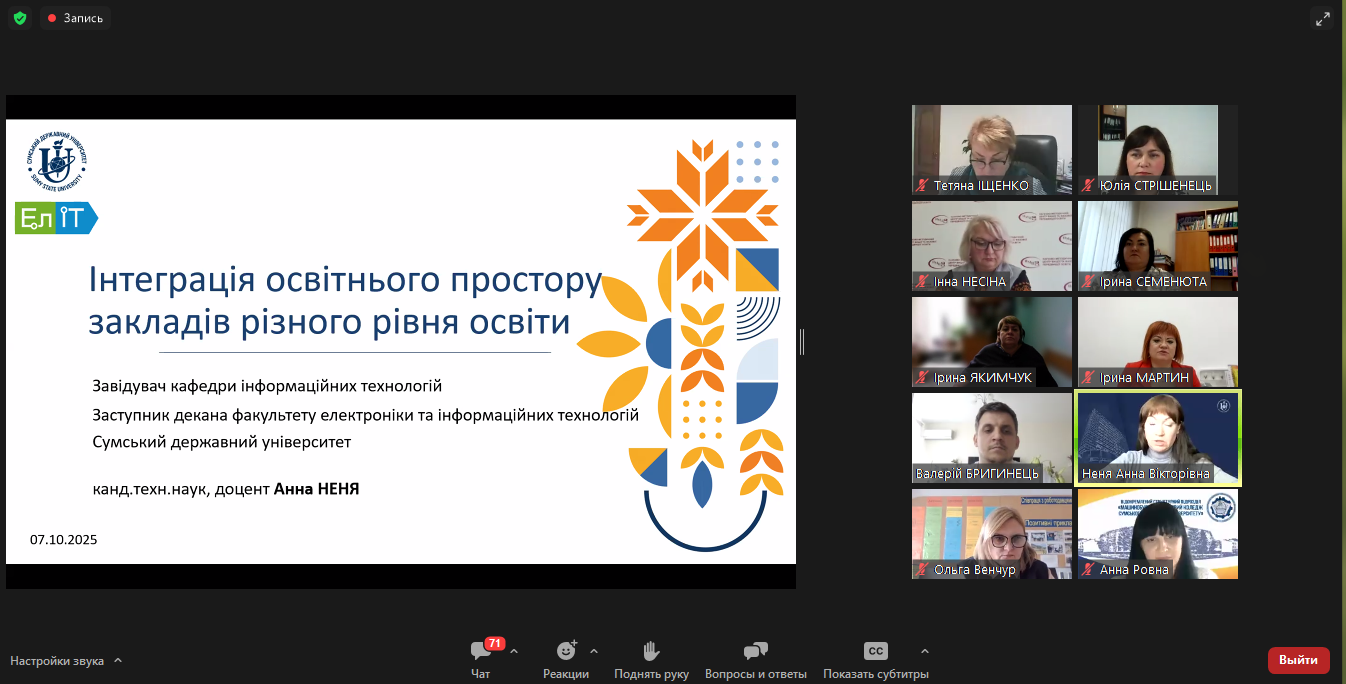Select Юлія СТРІШЕНЕЦЬ's video tile

pos(1157,149)
